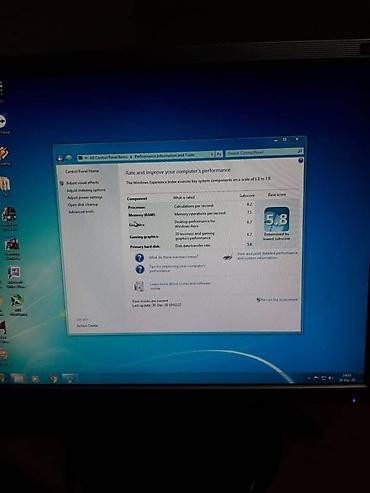Click the desktop shortcut showing a cream-coloured stack
370x493 pixels.
5,185
